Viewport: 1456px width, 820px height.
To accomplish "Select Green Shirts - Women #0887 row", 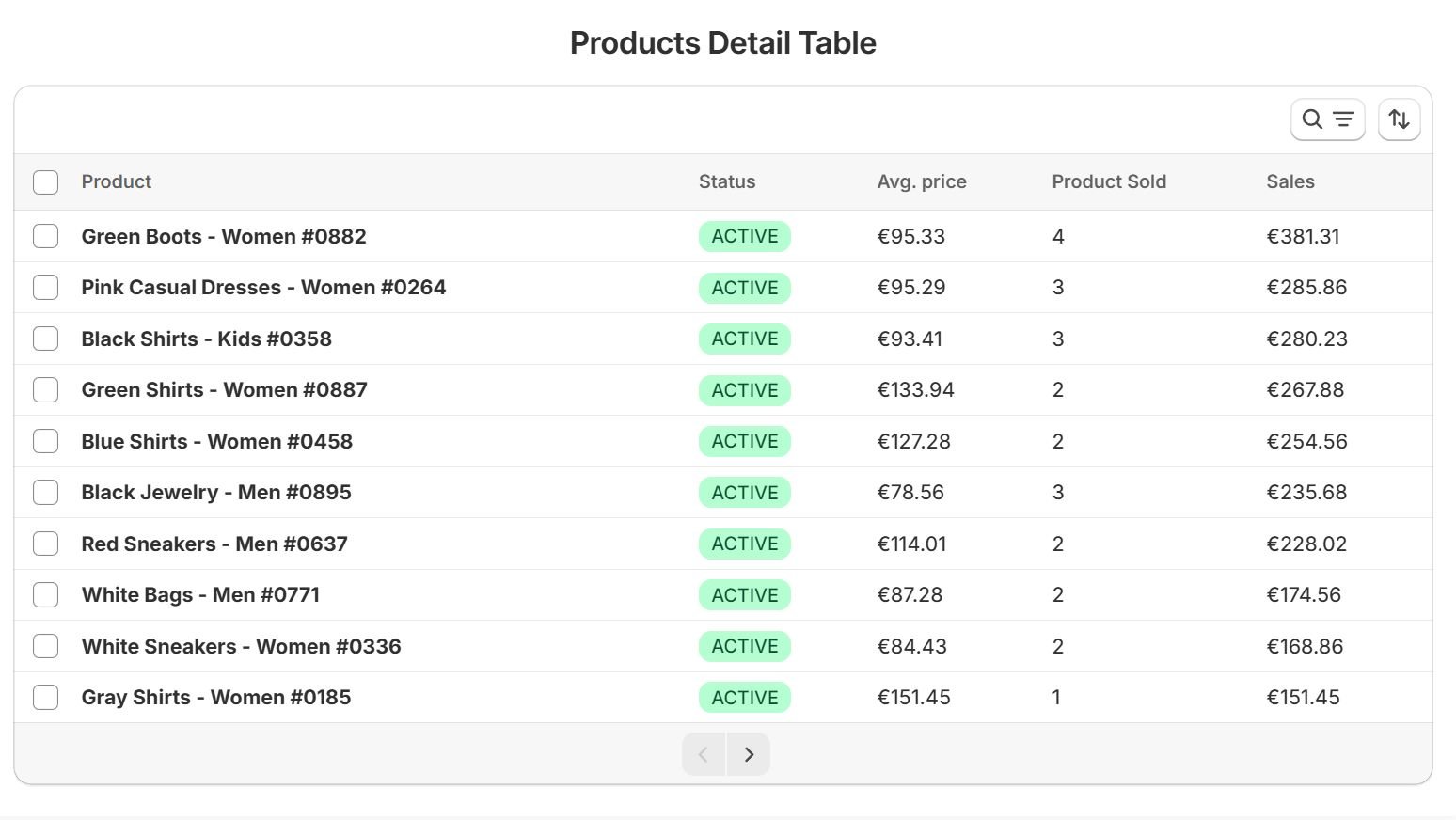I will tap(45, 389).
